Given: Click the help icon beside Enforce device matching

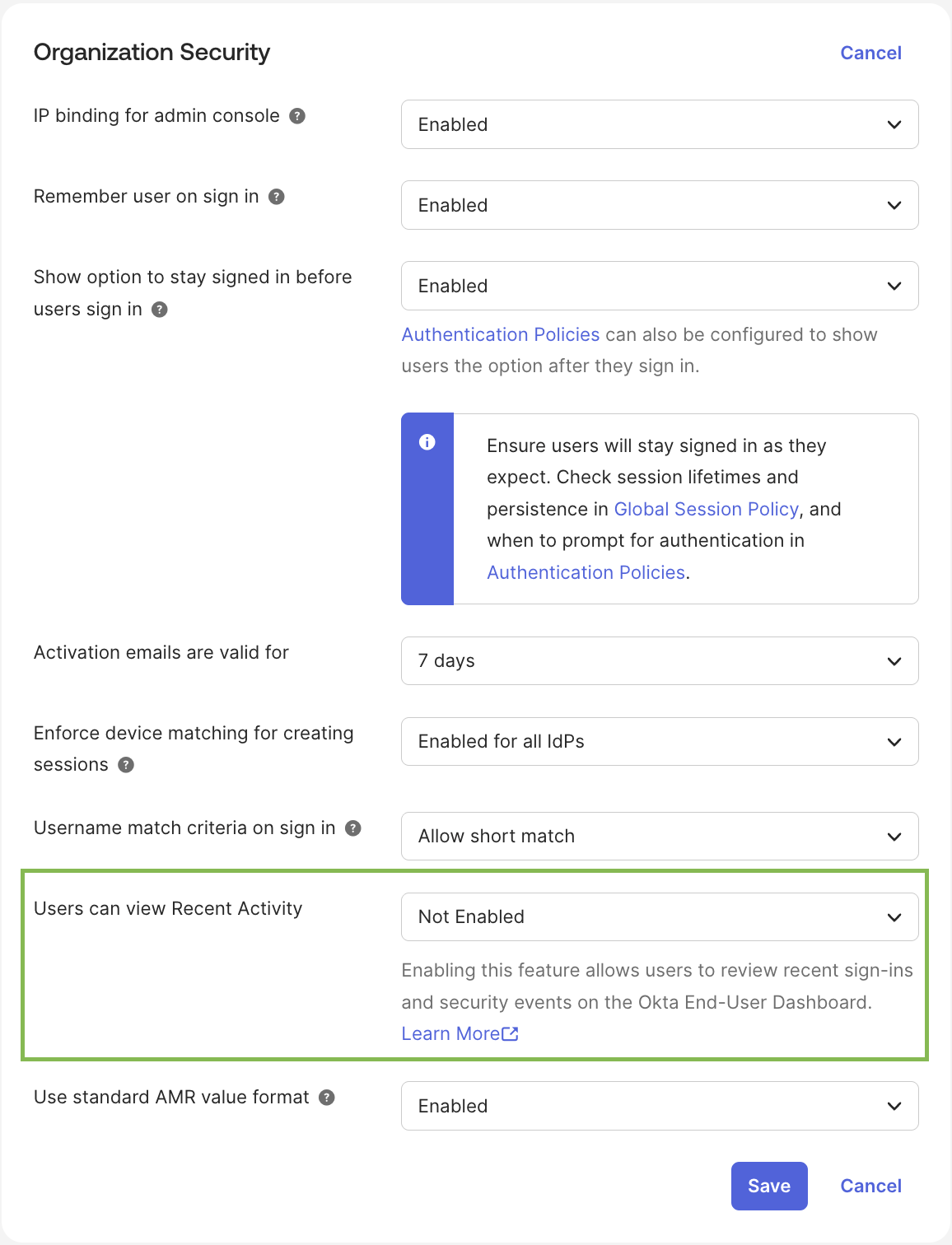Looking at the screenshot, I should click(x=125, y=765).
